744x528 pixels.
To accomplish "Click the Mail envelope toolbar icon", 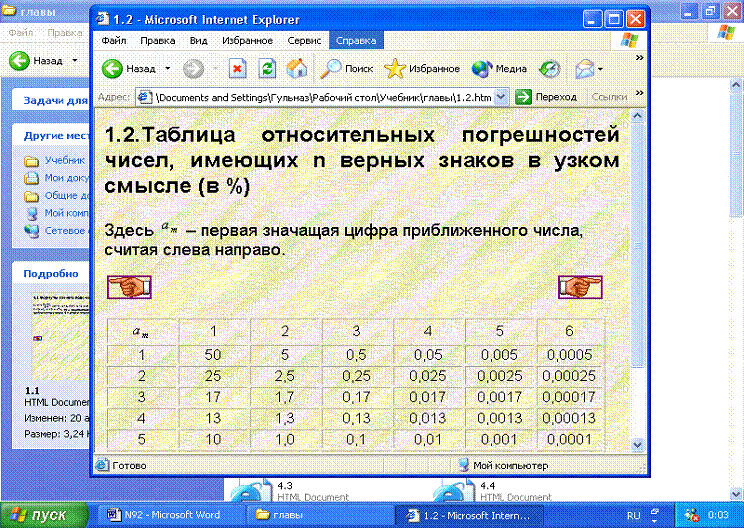I will (x=585, y=69).
